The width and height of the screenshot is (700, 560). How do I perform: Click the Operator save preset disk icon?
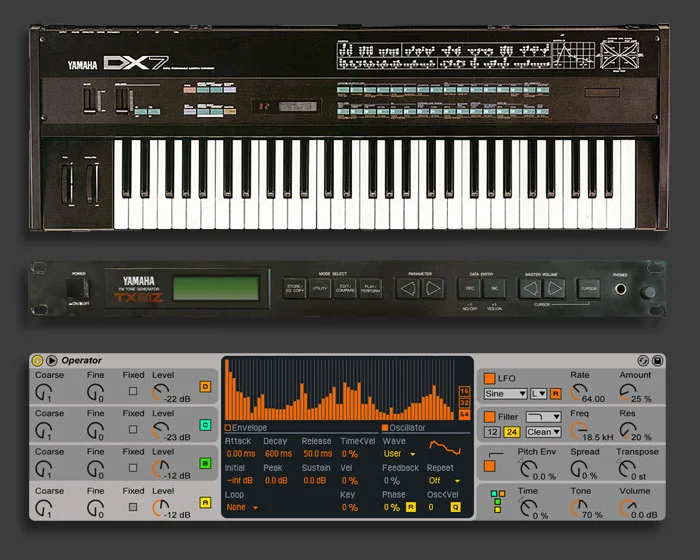click(x=658, y=360)
